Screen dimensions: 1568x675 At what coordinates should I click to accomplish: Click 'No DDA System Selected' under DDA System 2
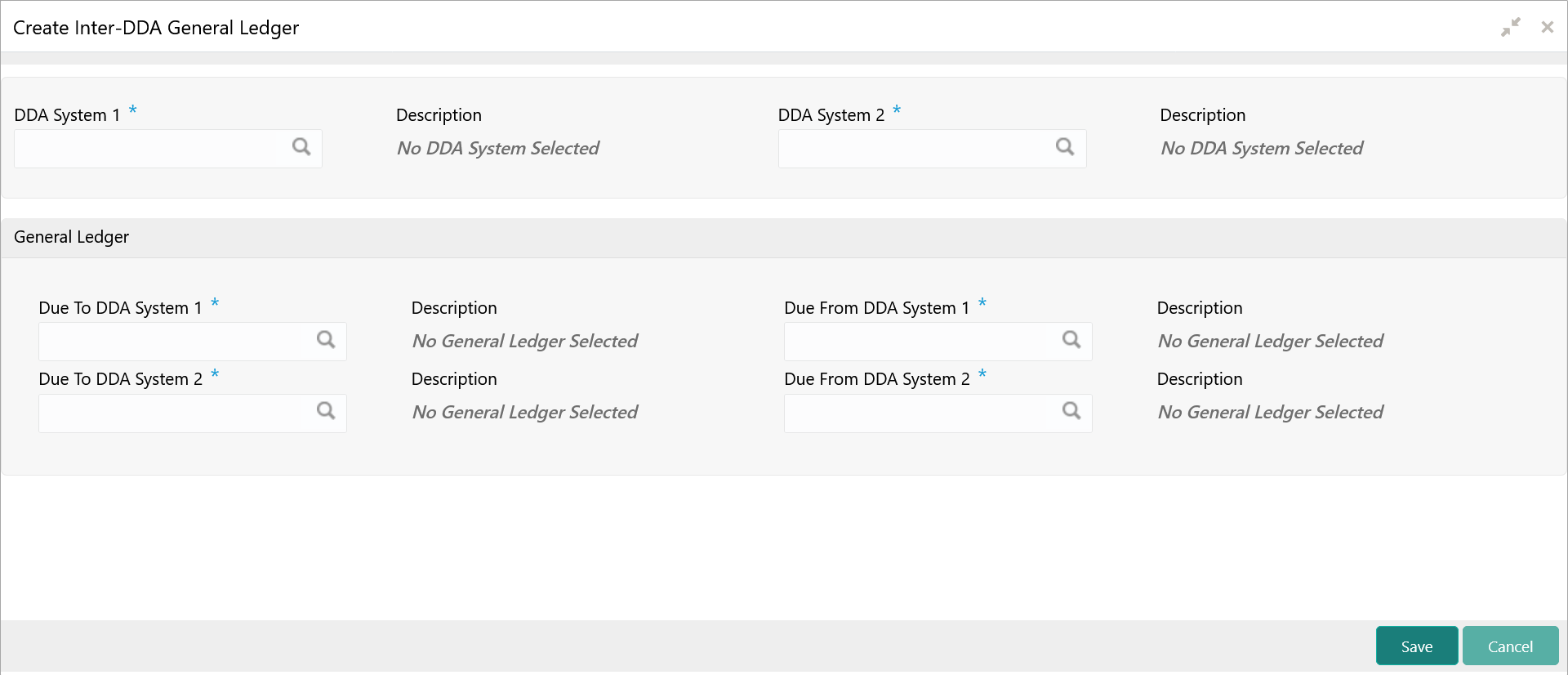tap(1262, 149)
